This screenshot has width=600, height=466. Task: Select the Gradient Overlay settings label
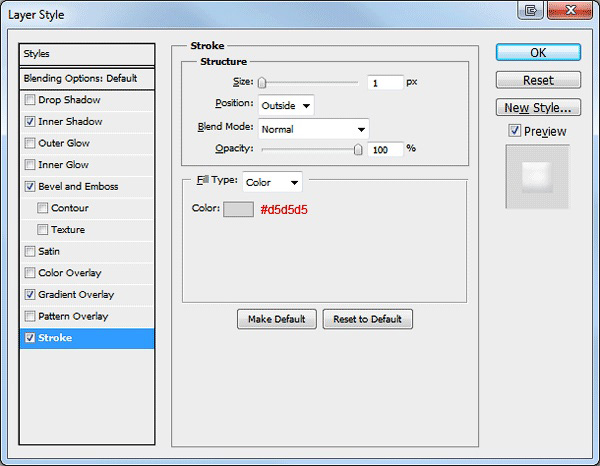(76, 295)
